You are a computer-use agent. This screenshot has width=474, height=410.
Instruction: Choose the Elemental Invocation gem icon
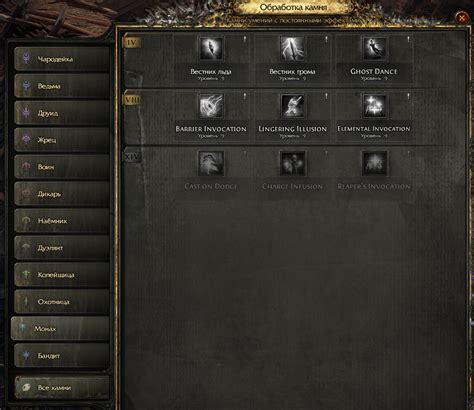click(374, 106)
